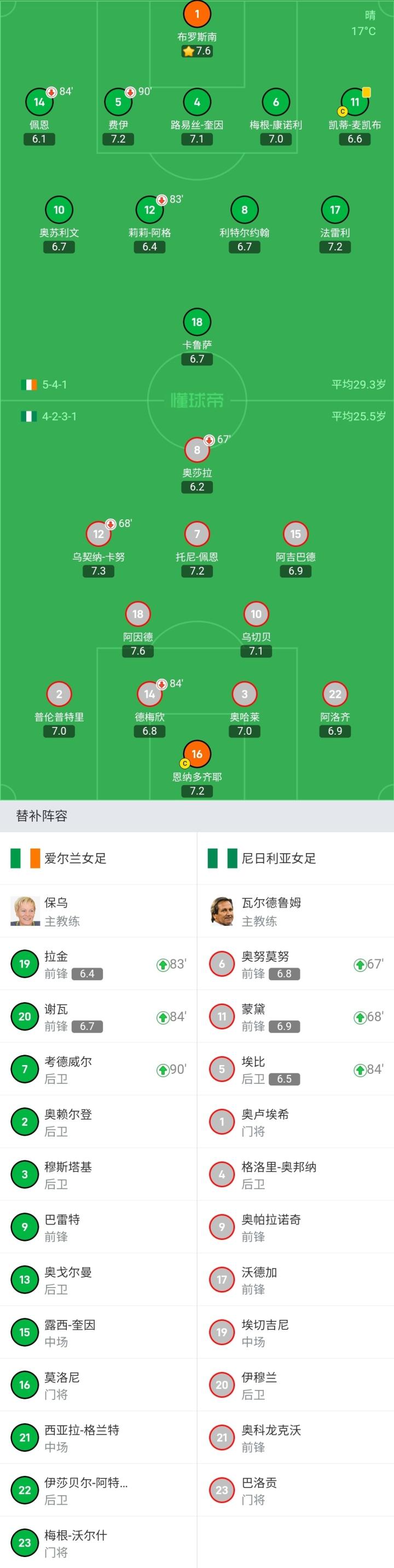Open substitute 考德威尔 number 7 entry
This screenshot has width=394, height=1568.
(x=99, y=1069)
